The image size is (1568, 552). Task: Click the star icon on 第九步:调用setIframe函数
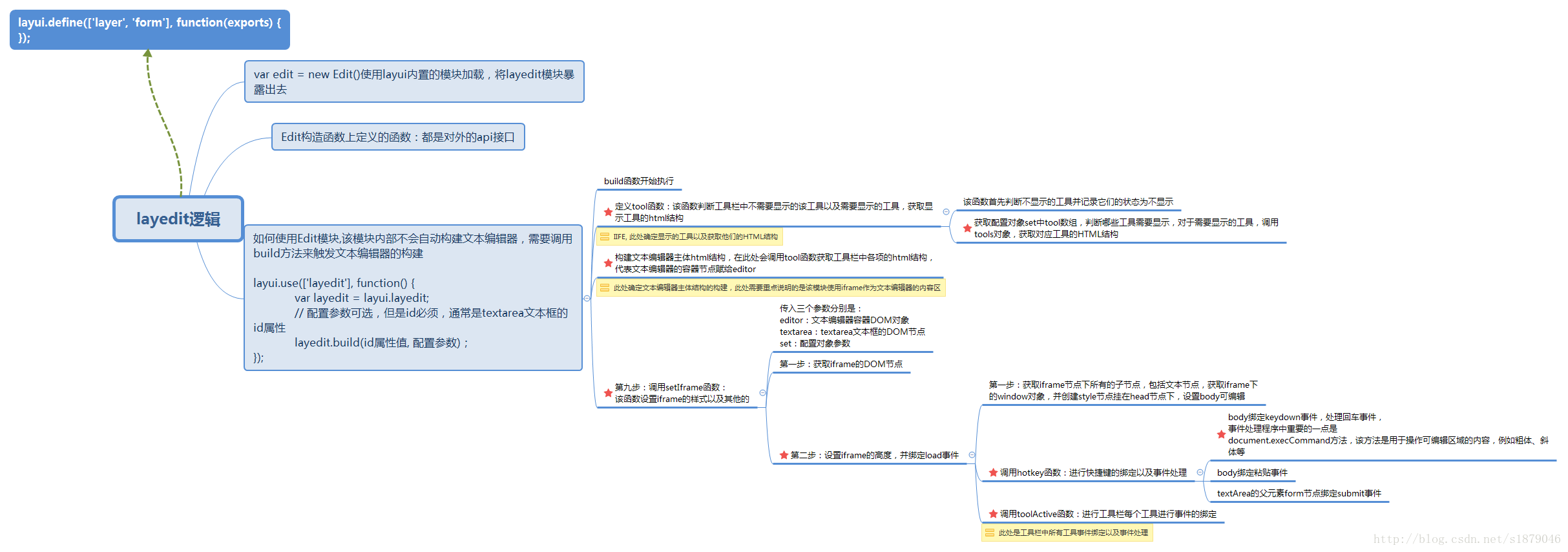(608, 393)
